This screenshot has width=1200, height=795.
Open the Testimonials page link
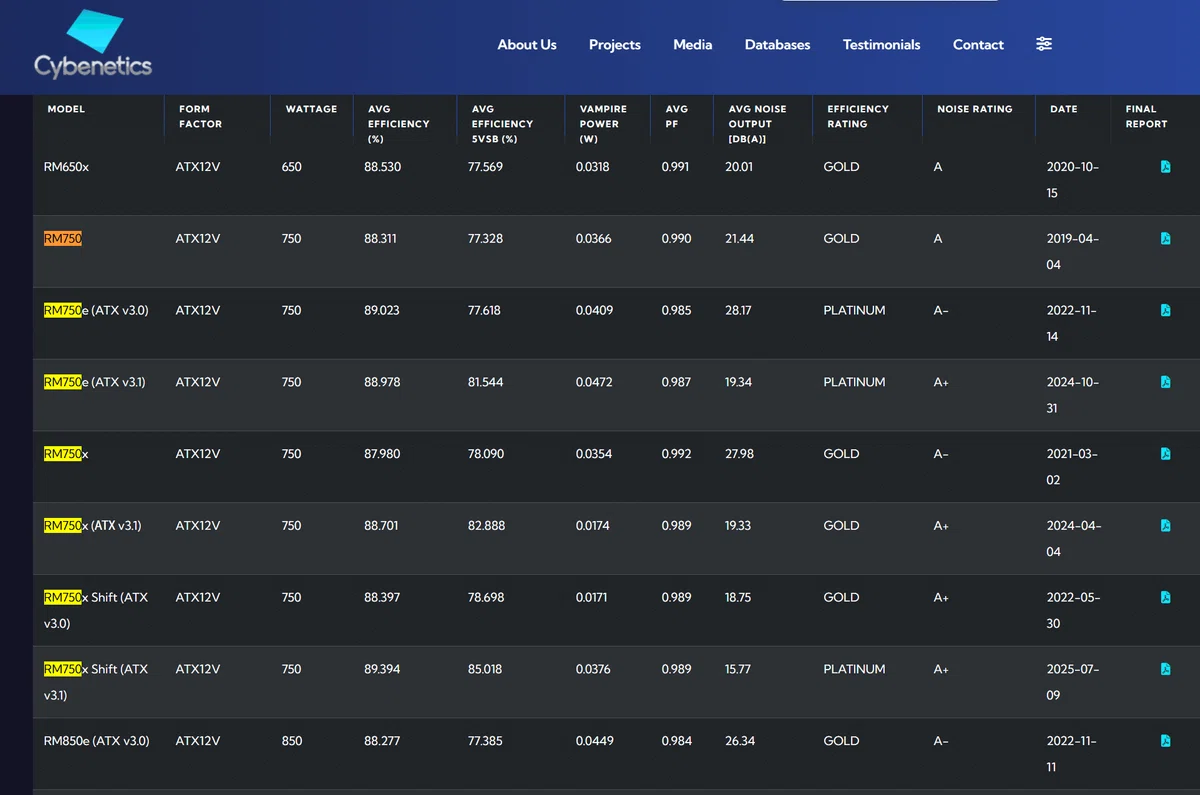pos(881,45)
